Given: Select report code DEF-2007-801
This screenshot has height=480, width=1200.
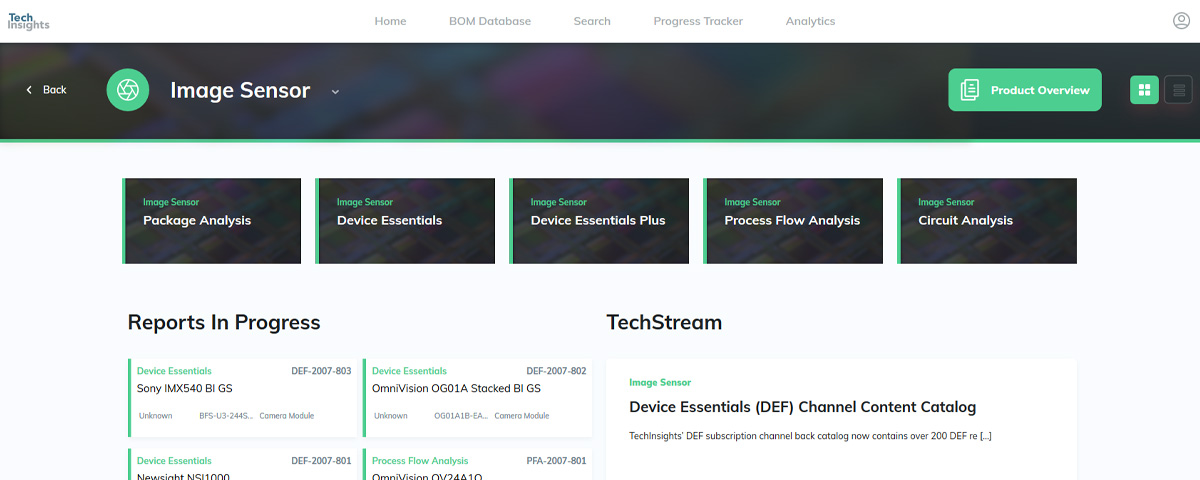Looking at the screenshot, I should point(321,461).
